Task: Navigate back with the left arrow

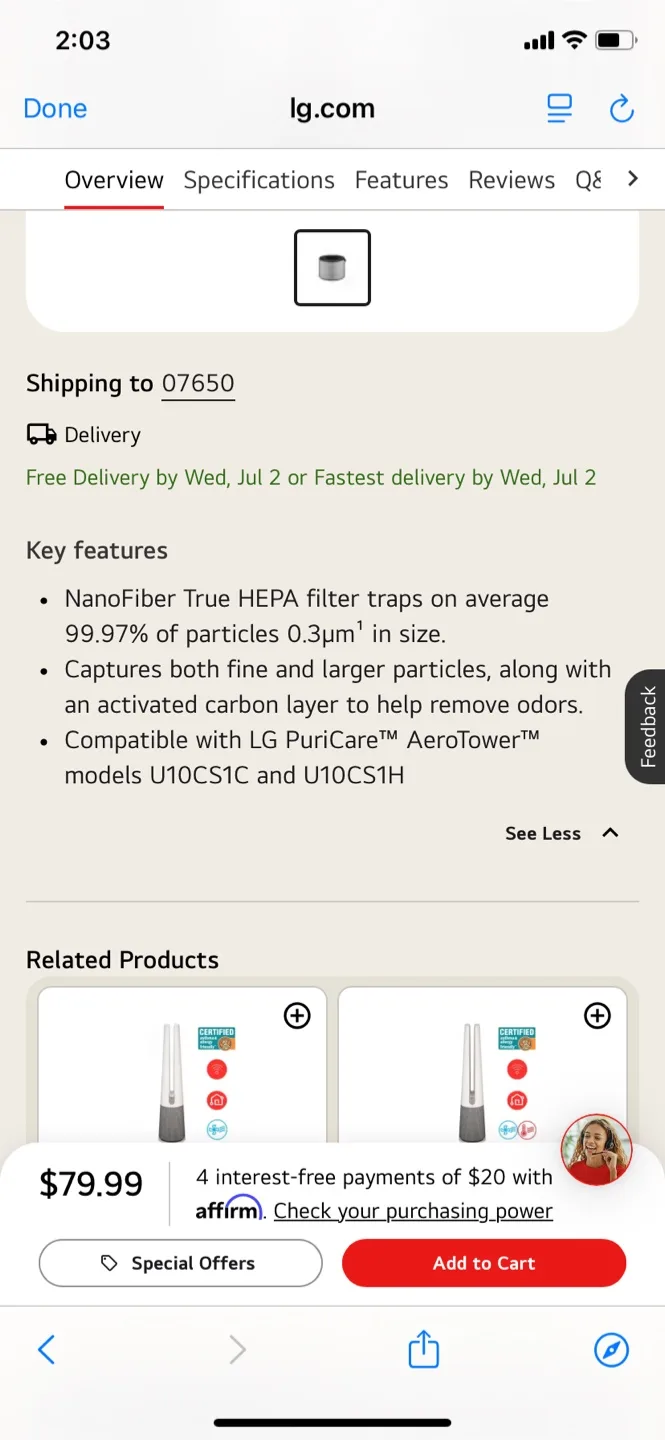Action: coord(46,1349)
